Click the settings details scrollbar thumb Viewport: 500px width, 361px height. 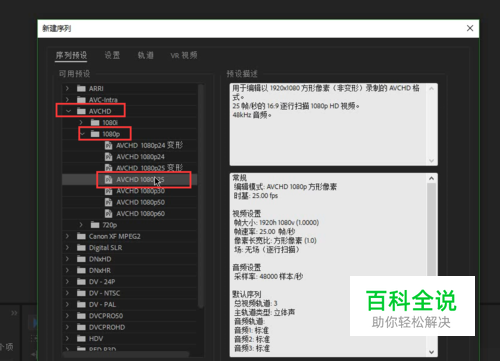[431, 230]
